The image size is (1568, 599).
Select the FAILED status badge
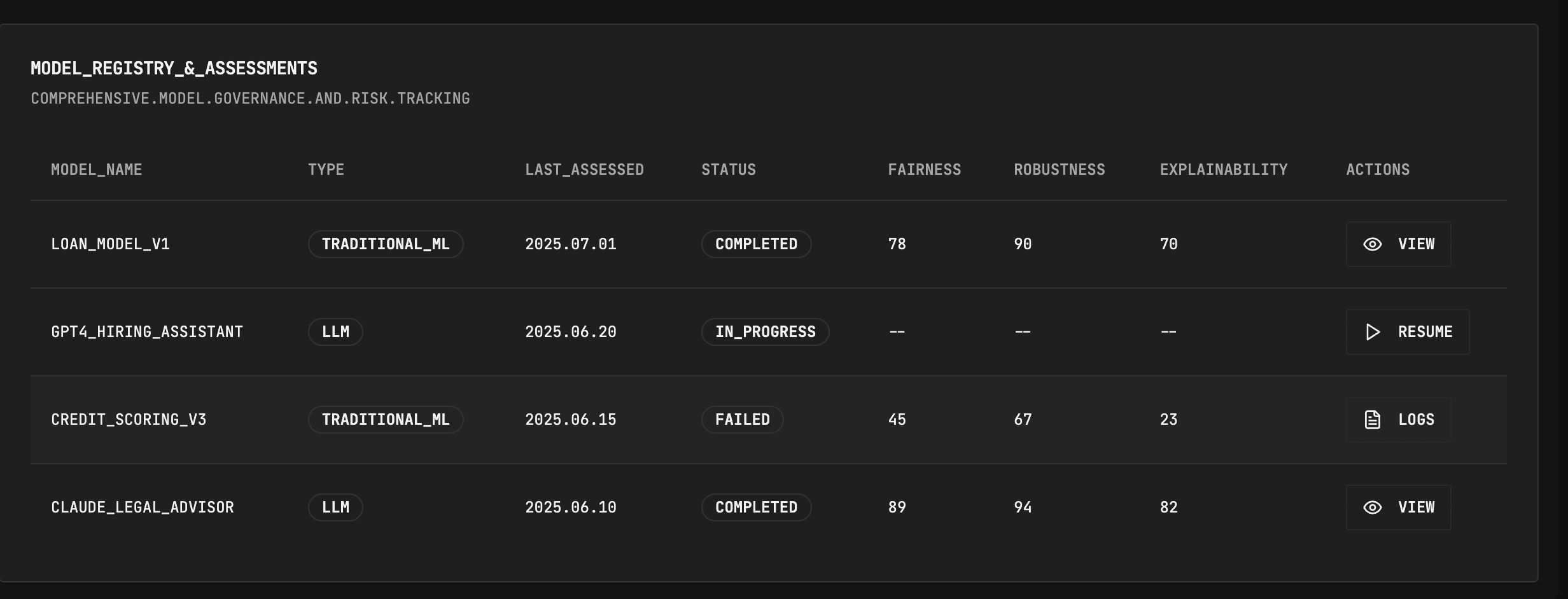(742, 420)
